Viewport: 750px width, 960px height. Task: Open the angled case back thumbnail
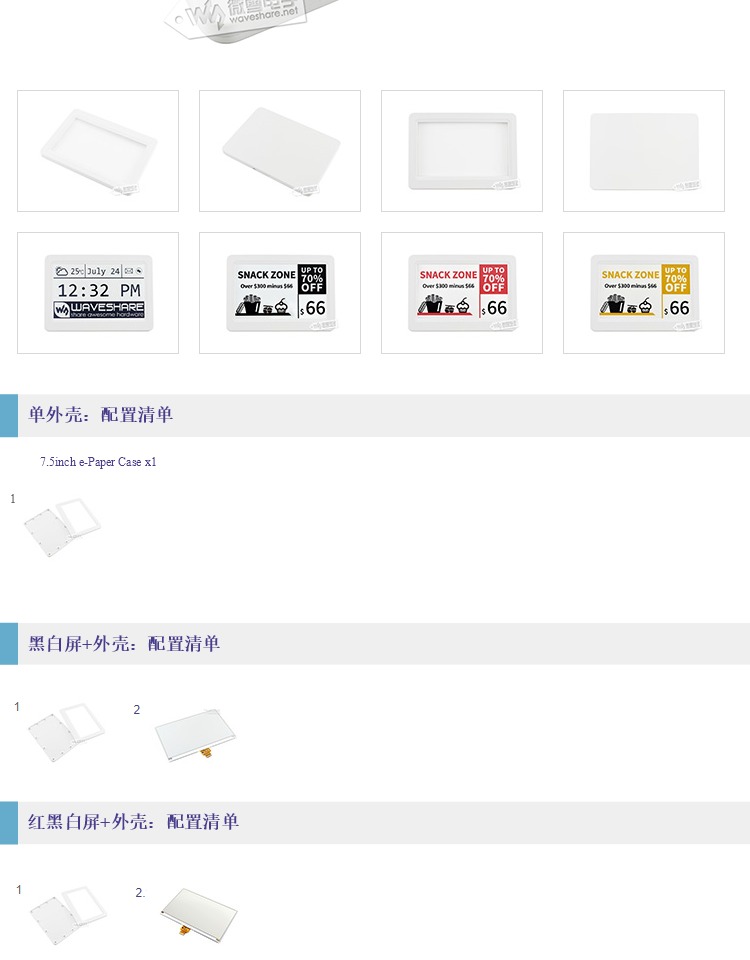(280, 151)
